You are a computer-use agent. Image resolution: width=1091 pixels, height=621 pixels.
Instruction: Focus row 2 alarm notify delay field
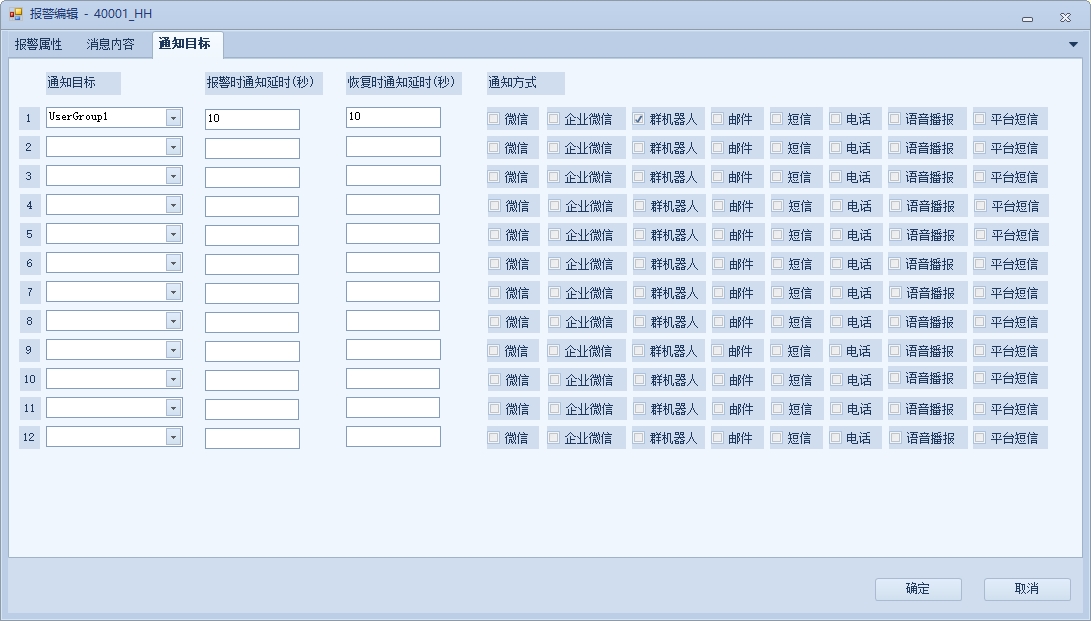tap(253, 148)
